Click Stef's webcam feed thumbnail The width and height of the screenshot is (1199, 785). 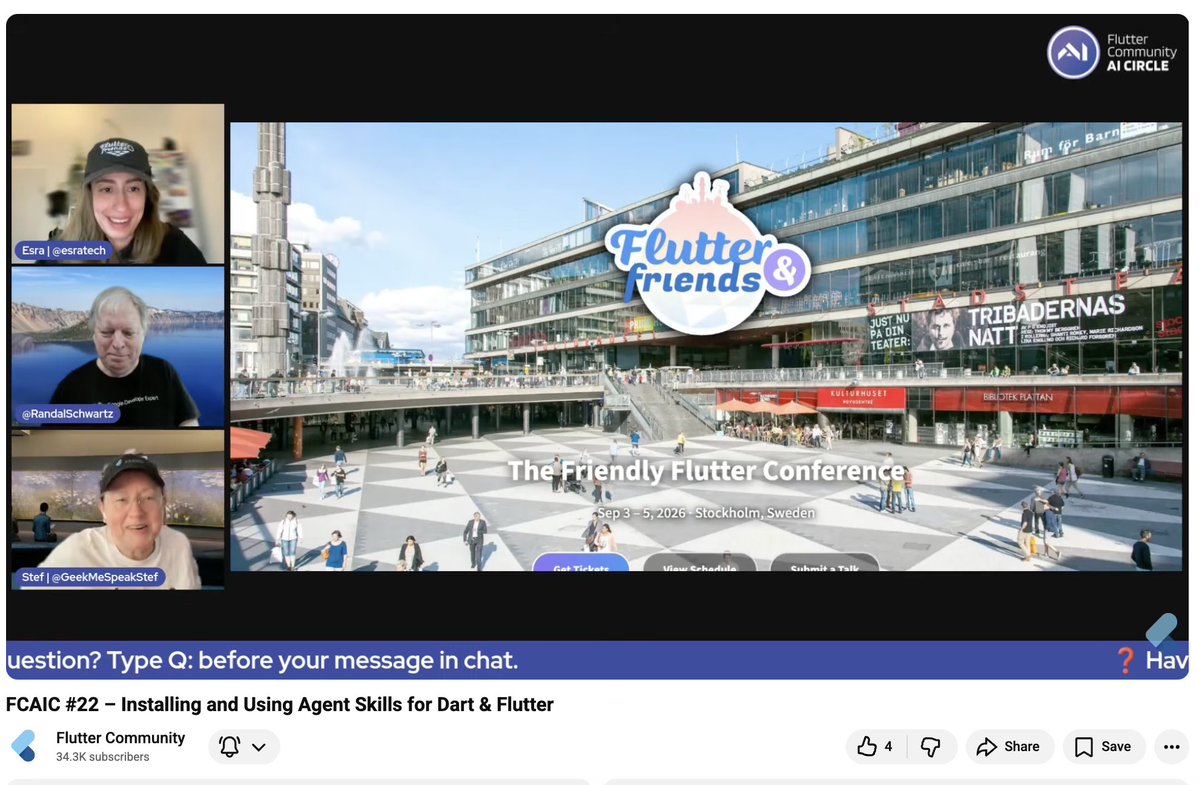pos(118,509)
